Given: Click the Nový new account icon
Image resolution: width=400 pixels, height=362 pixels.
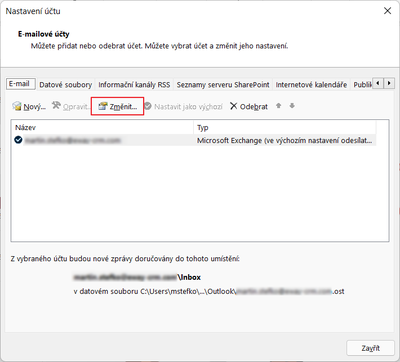Looking at the screenshot, I should pos(17,106).
